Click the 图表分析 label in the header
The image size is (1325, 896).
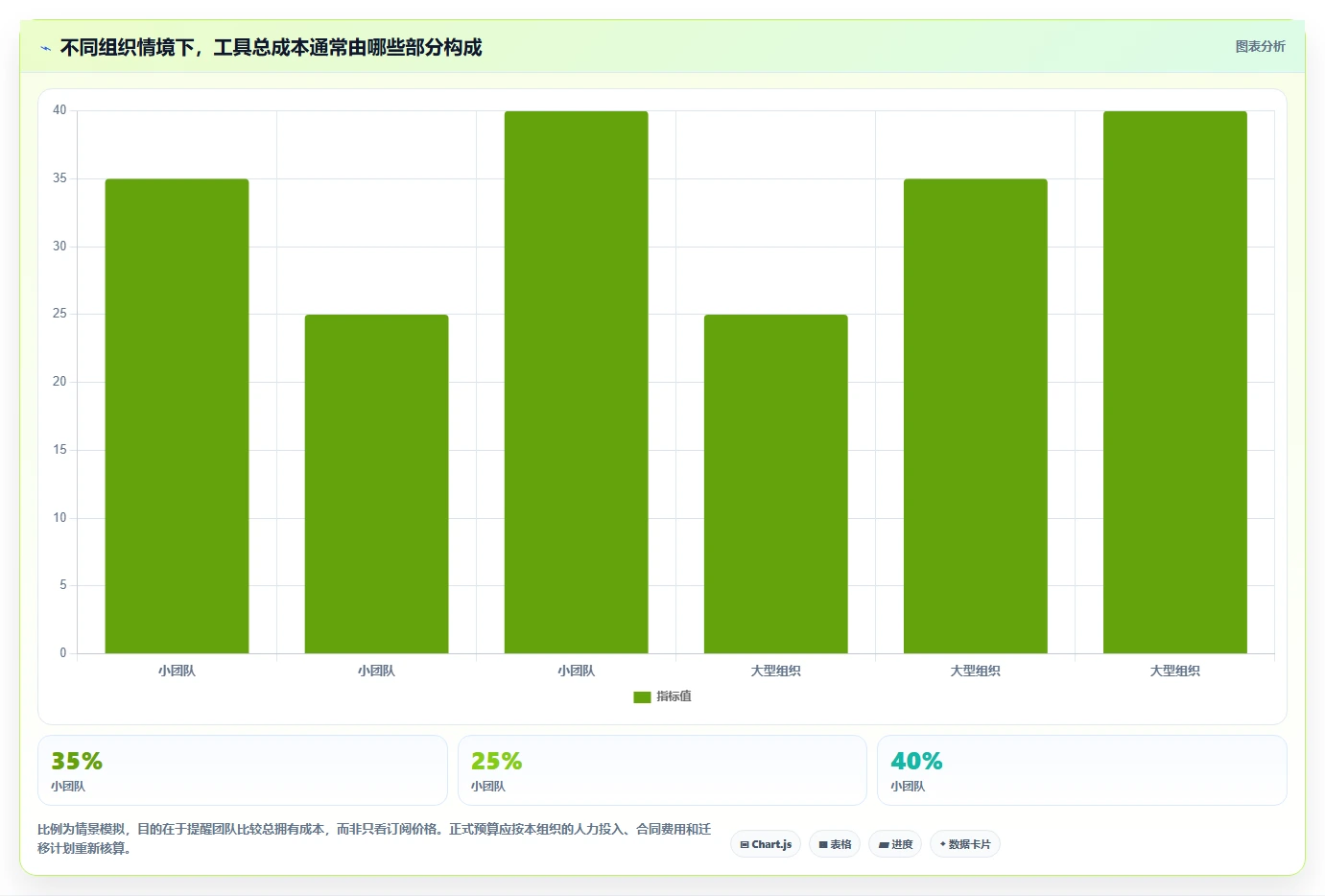pyautogui.click(x=1260, y=46)
